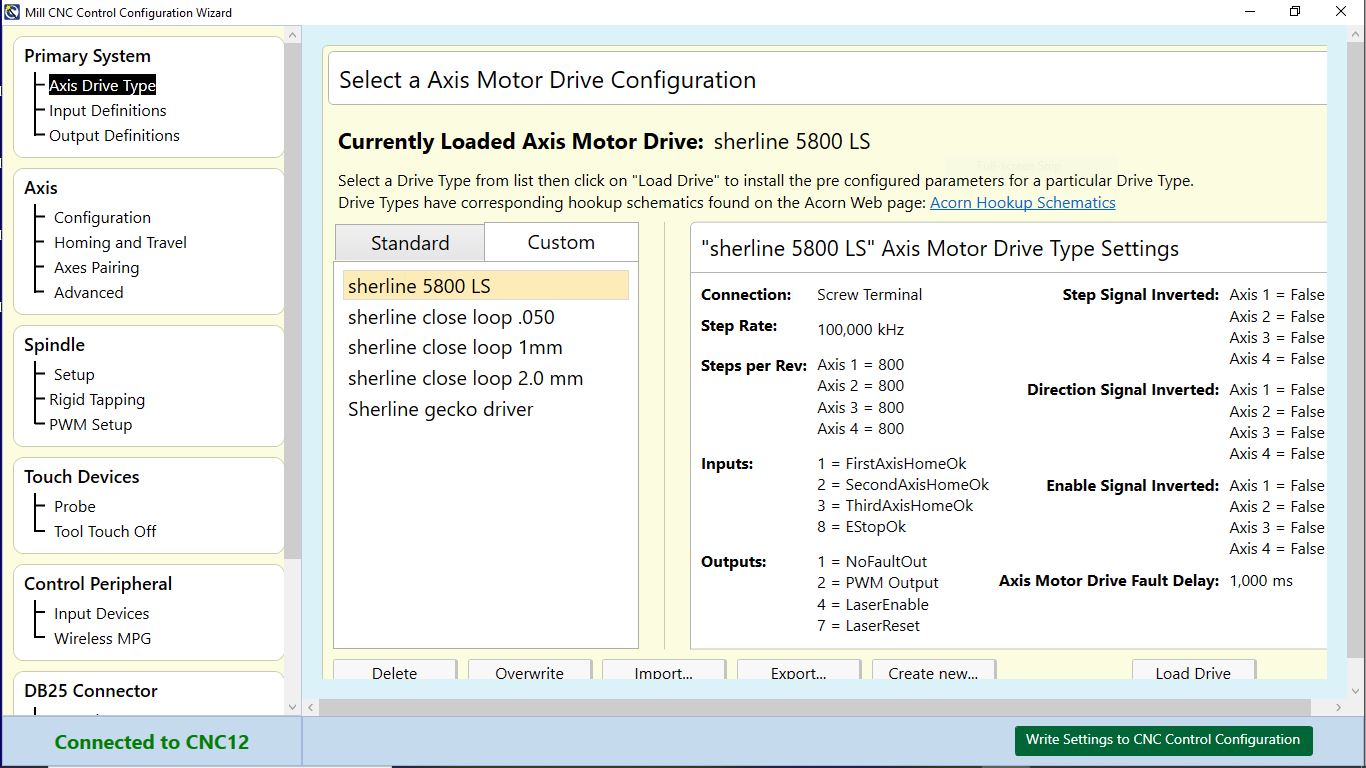This screenshot has height=768, width=1366.
Task: Click the Spindle section heading
Action: pyautogui.click(x=54, y=345)
